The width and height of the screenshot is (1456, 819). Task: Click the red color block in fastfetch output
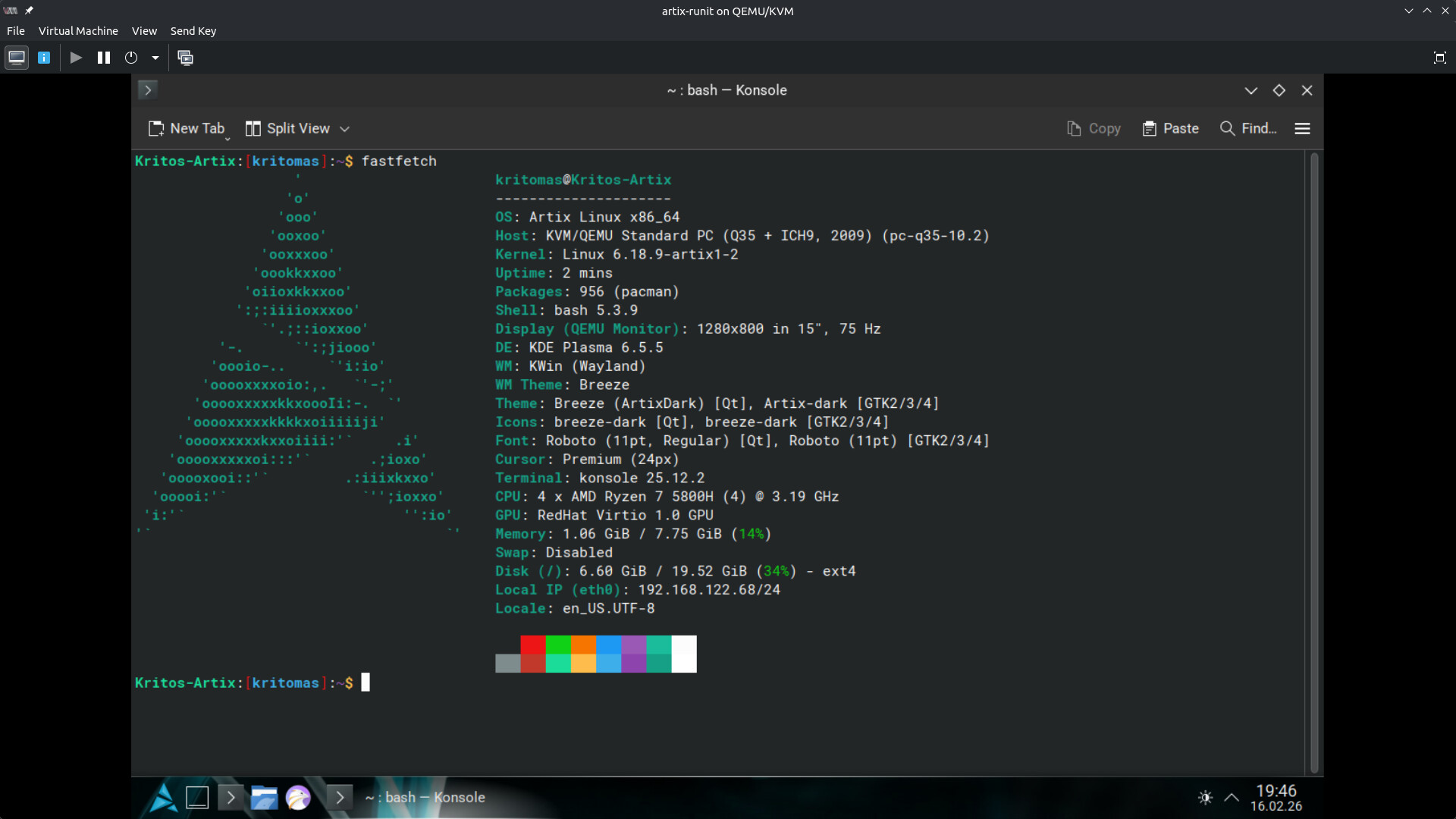coord(532,645)
